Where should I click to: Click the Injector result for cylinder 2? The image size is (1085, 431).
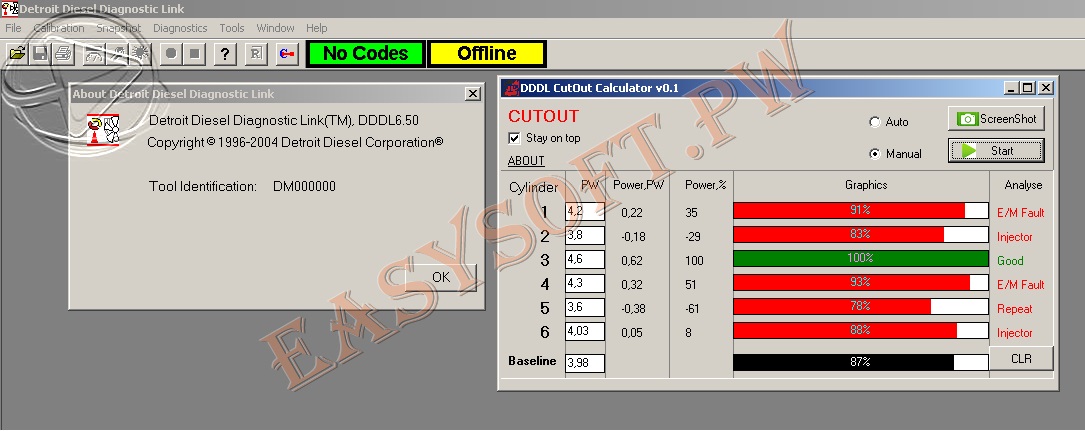point(1014,237)
